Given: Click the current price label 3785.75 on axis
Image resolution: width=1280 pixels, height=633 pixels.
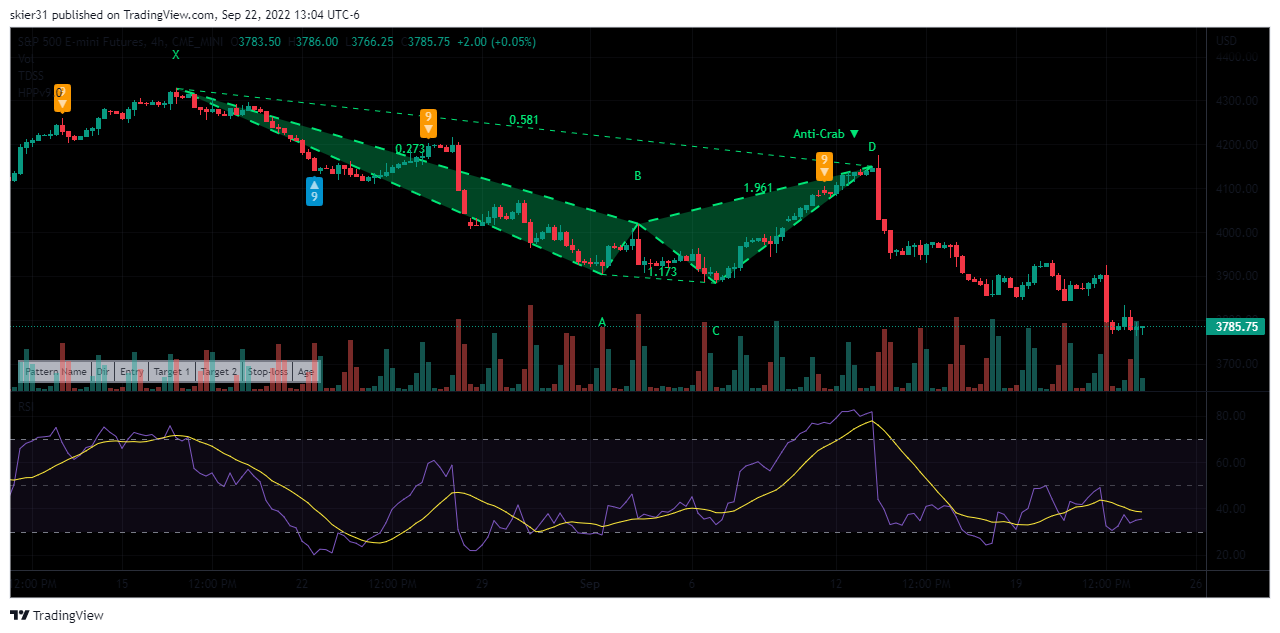Looking at the screenshot, I should coord(1237,327).
